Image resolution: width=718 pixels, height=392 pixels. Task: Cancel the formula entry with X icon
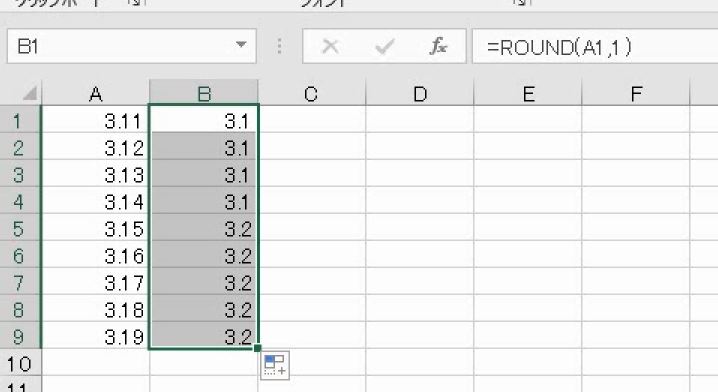330,46
